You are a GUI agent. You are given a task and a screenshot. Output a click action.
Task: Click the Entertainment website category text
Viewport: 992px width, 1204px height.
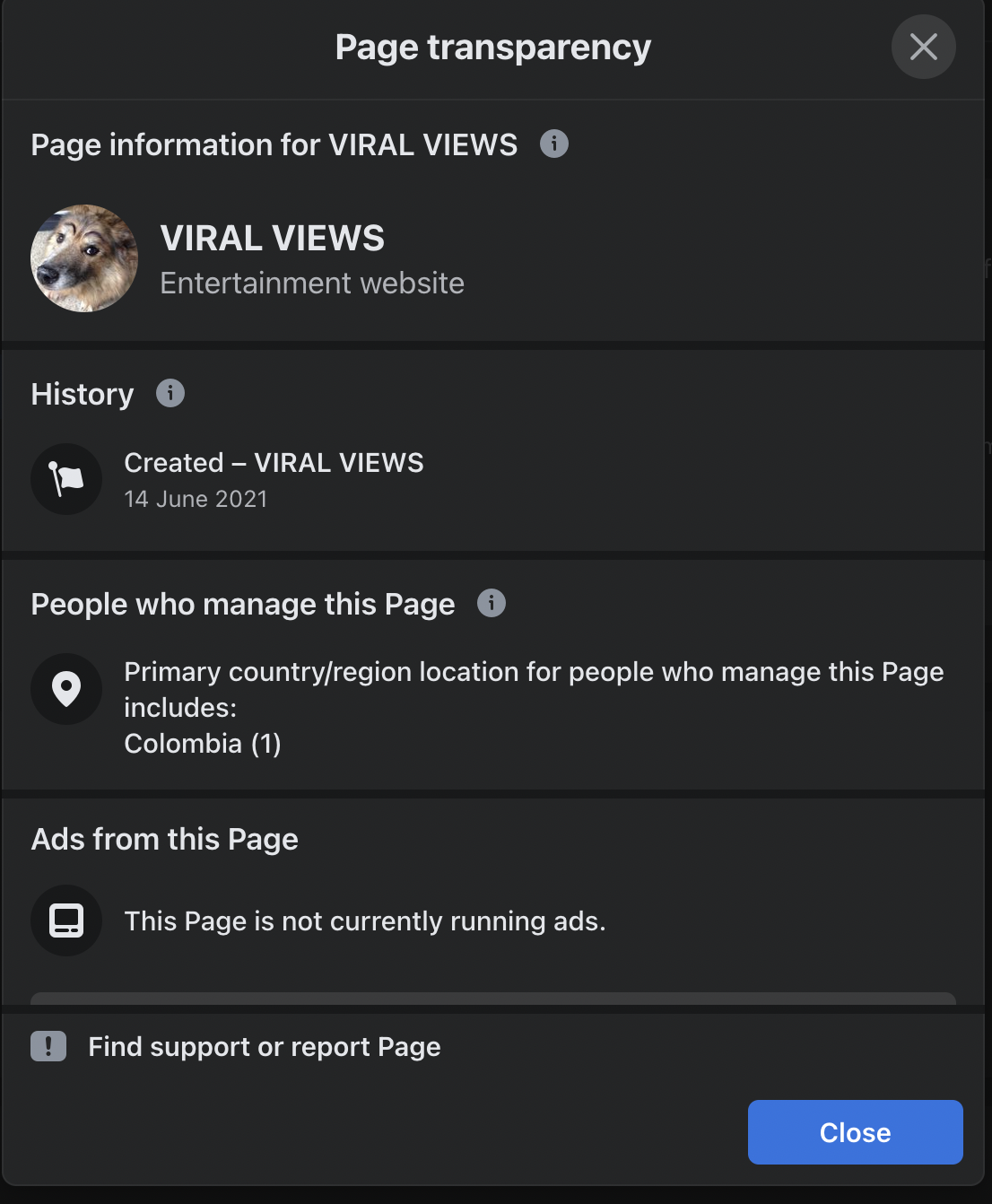pos(311,284)
